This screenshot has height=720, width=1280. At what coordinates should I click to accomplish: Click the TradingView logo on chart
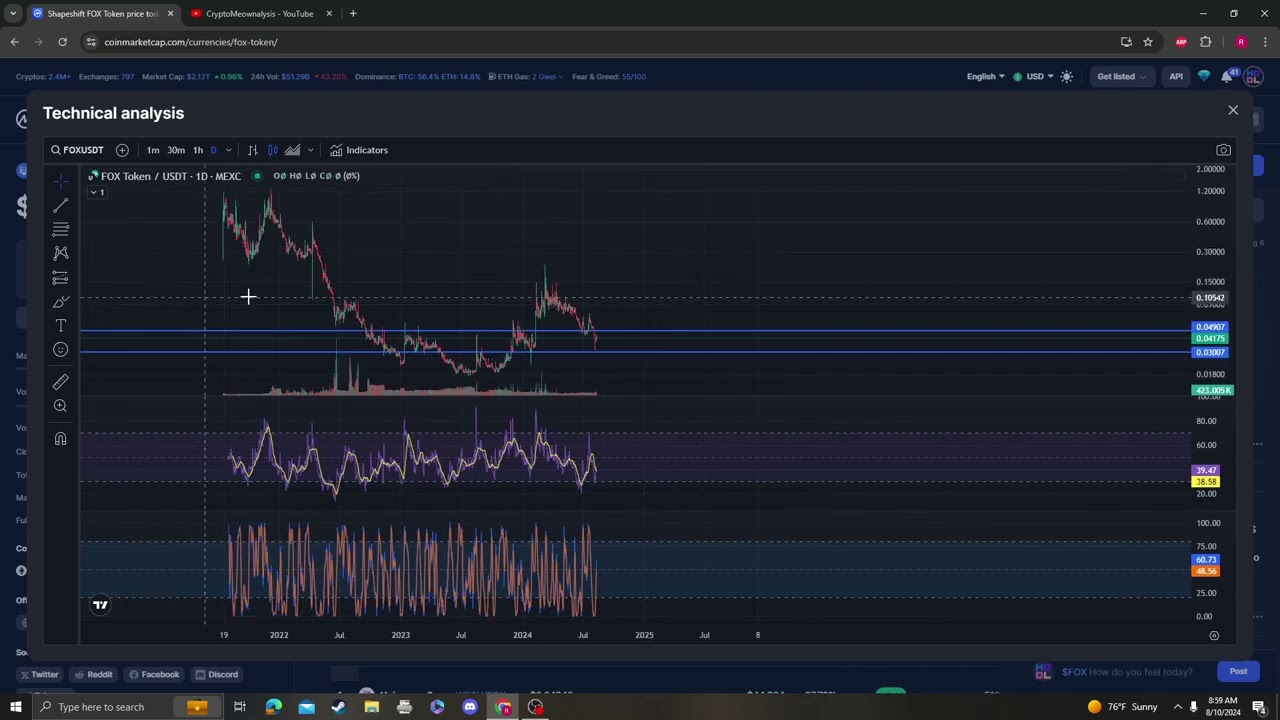[x=100, y=604]
